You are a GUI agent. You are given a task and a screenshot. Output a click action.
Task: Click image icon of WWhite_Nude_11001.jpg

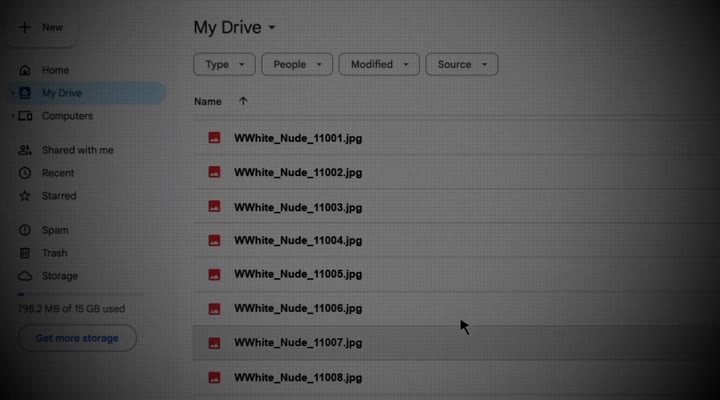(214, 137)
